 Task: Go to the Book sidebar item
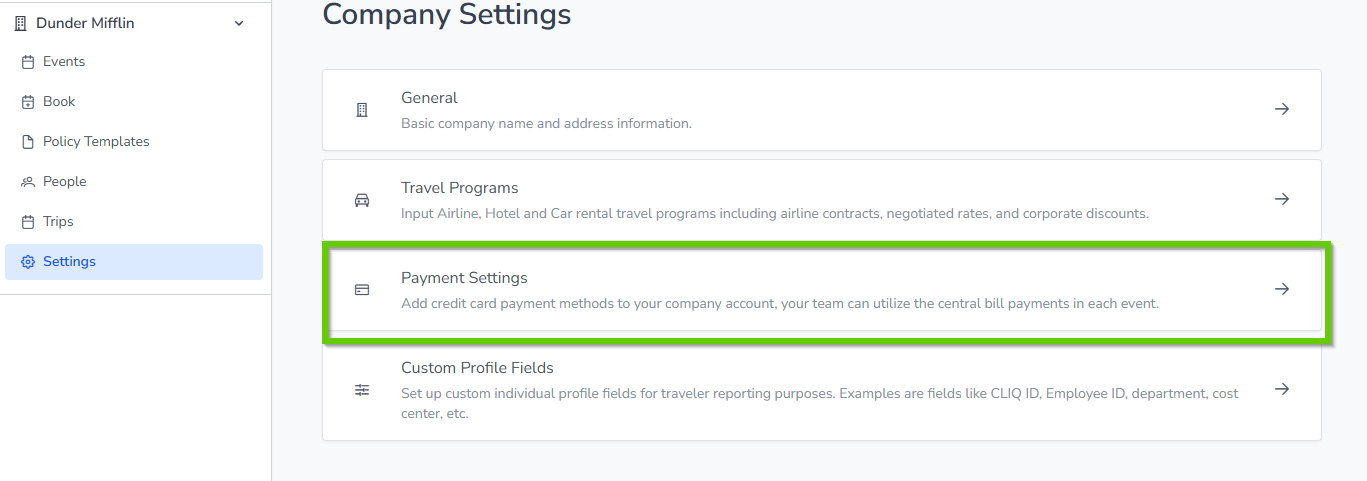(x=59, y=102)
